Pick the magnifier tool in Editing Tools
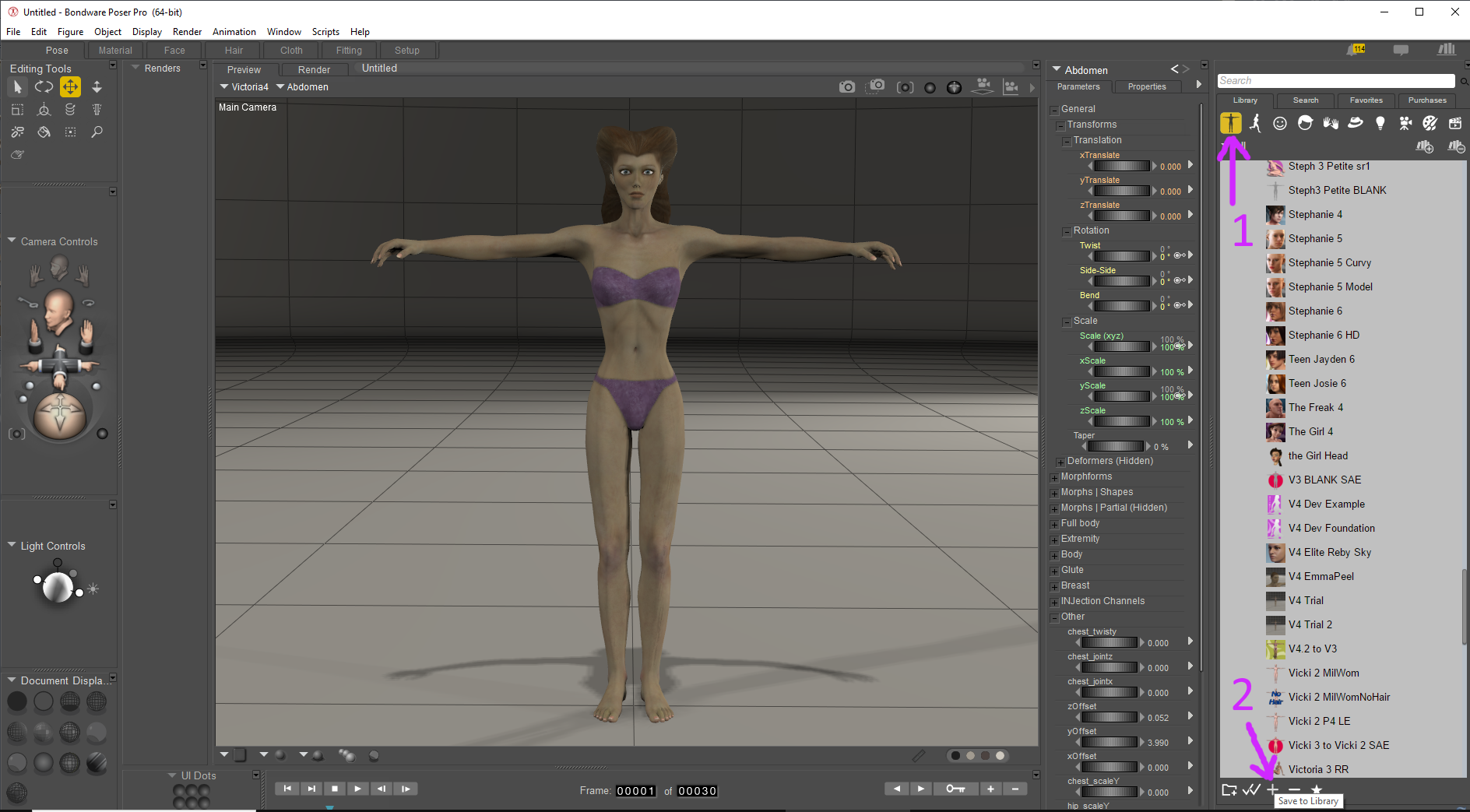This screenshot has width=1470, height=812. pos(97,132)
